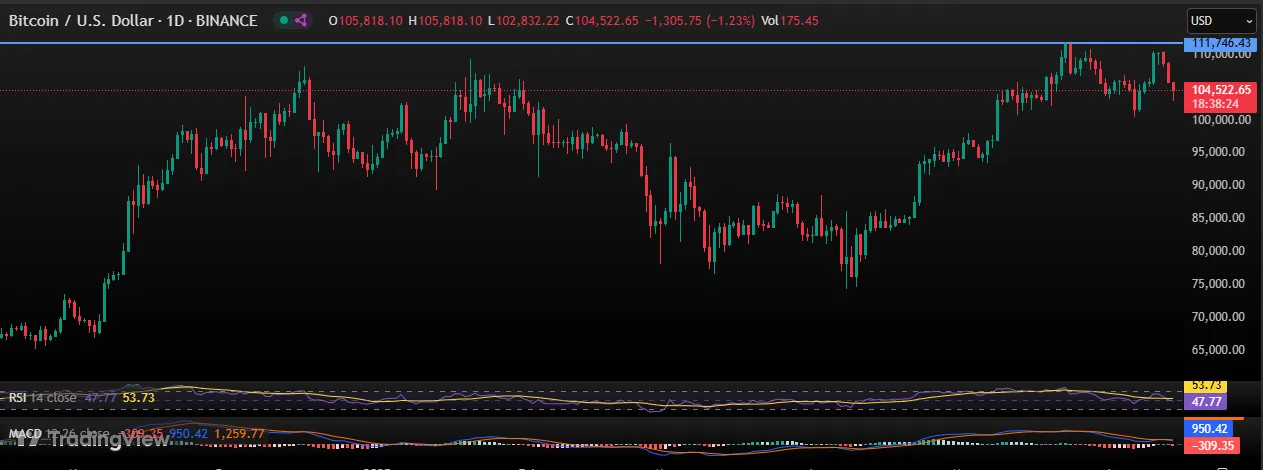Click the purple data mode icon

point(301,20)
